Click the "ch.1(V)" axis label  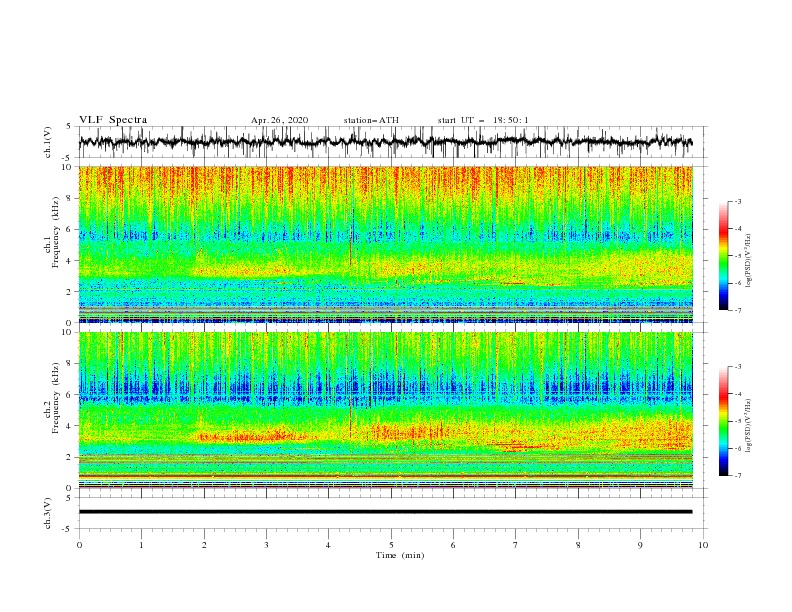tap(48, 142)
